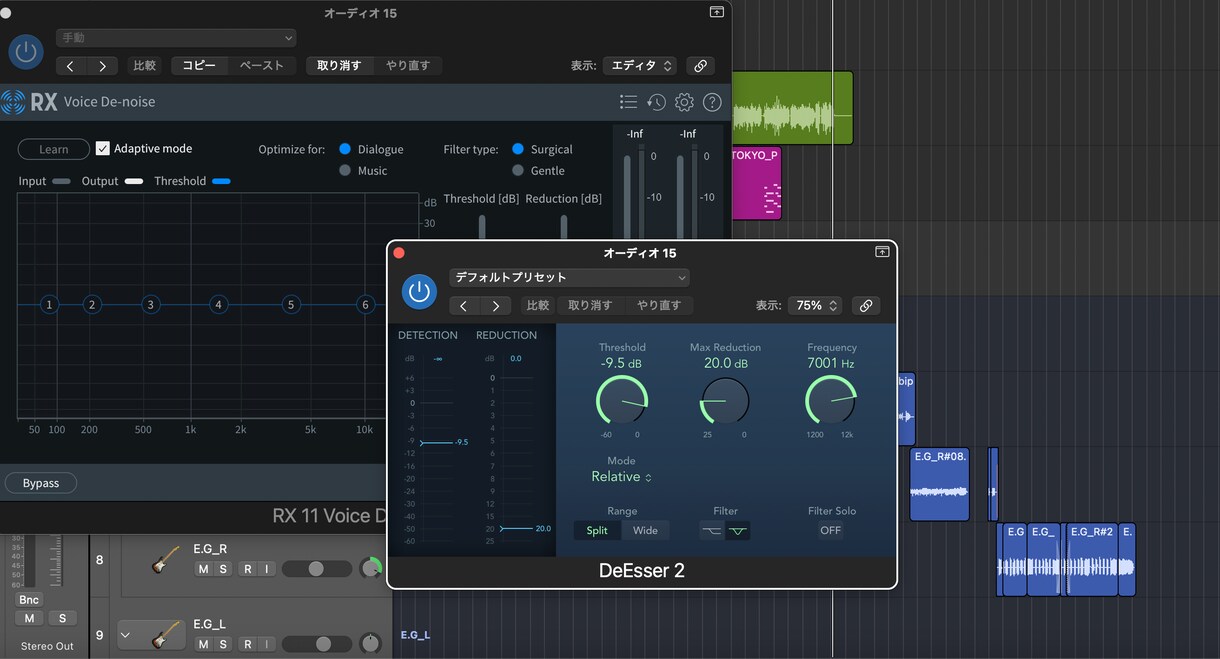Screen dimensions: 1220x659
Task: Select the high-shelf filter shape icon
Action: [712, 531]
